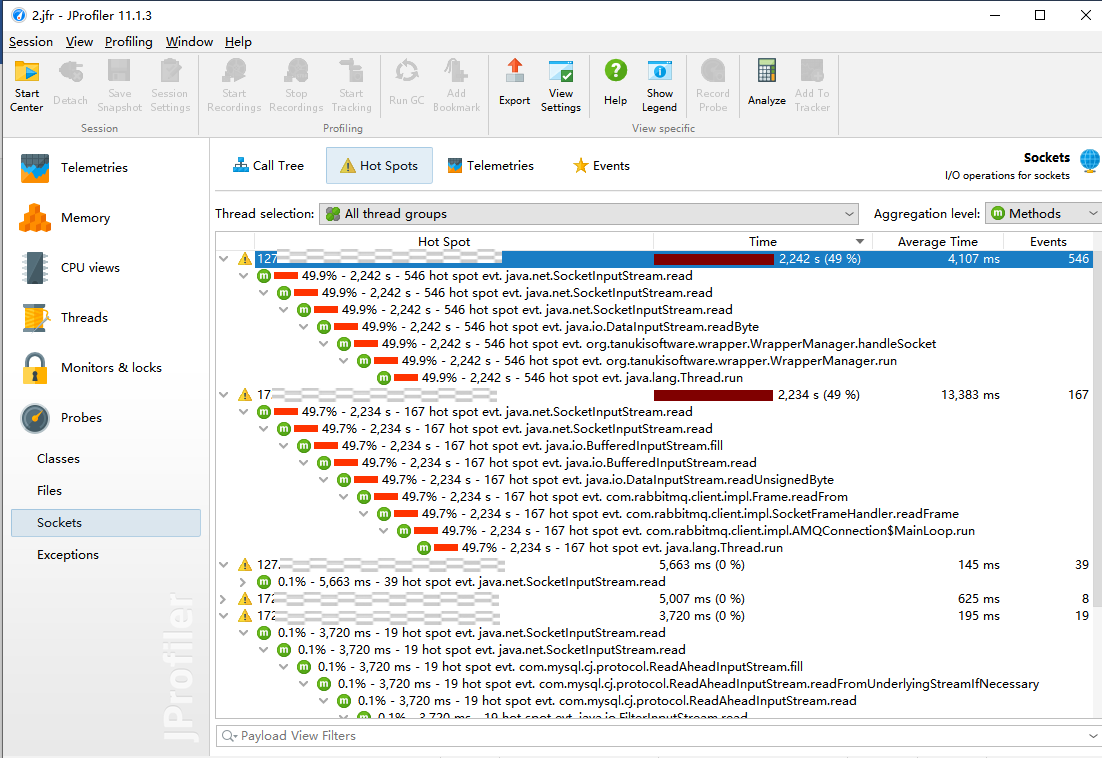Open View Settings from the toolbar
The width and height of the screenshot is (1102, 758).
[561, 84]
